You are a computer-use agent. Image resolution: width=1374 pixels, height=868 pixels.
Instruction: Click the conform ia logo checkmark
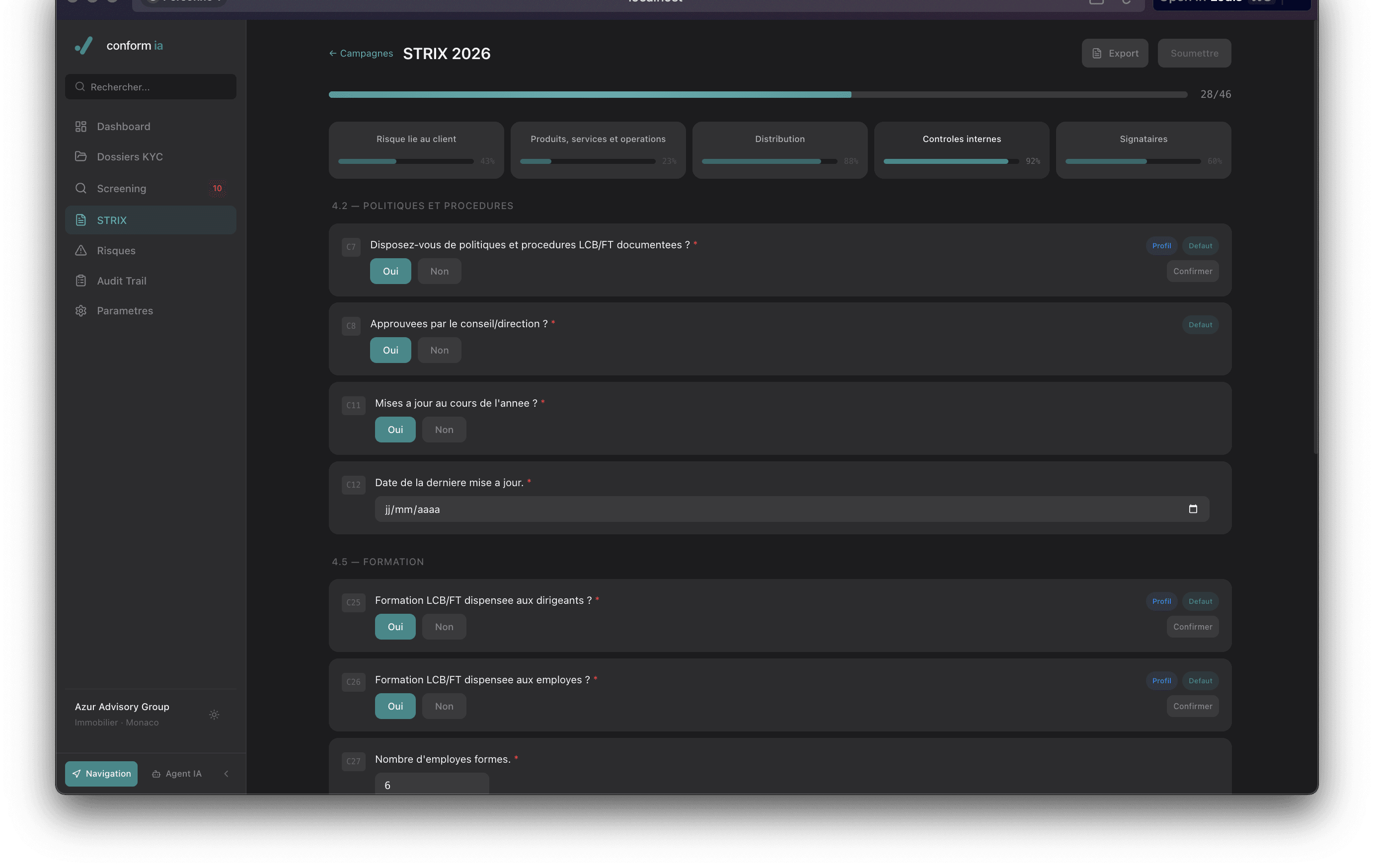click(84, 46)
